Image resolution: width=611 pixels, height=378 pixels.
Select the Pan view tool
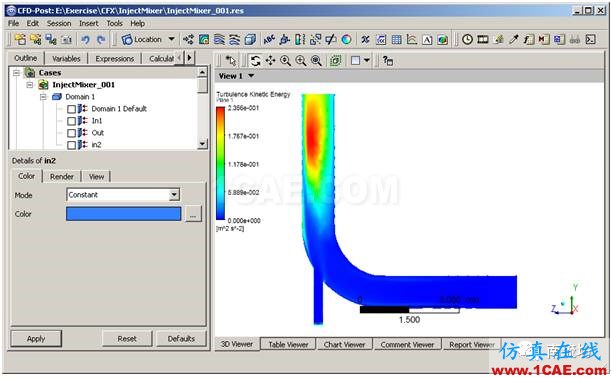(270, 61)
